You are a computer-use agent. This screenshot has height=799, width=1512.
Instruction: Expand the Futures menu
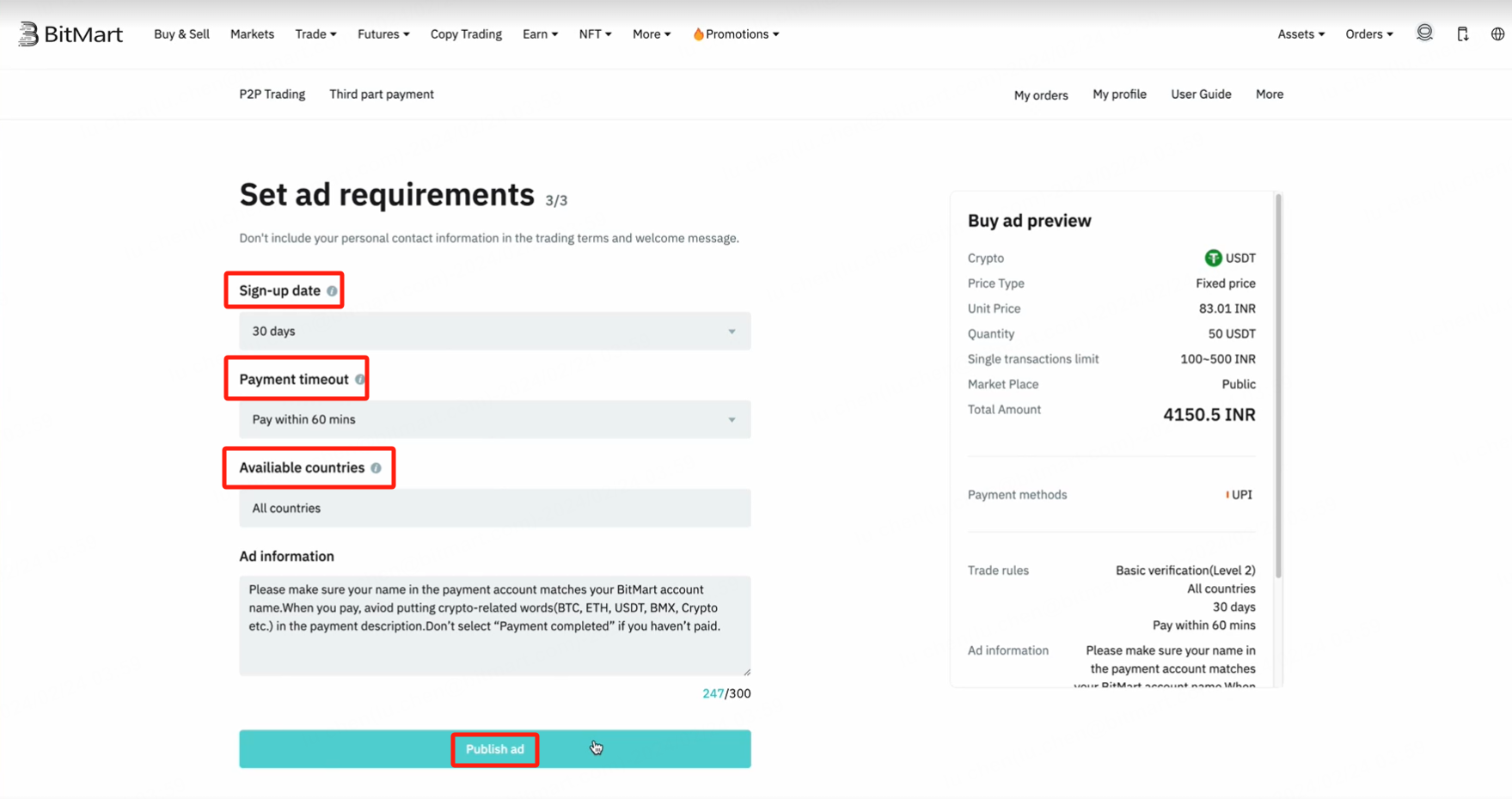[x=383, y=34]
